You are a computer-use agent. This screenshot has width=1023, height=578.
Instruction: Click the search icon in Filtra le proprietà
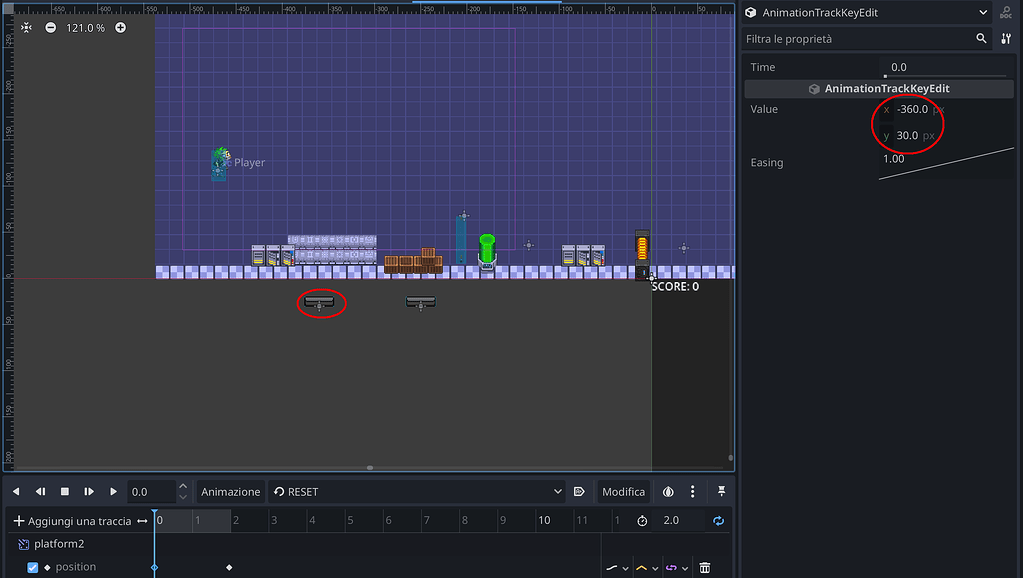[981, 38]
